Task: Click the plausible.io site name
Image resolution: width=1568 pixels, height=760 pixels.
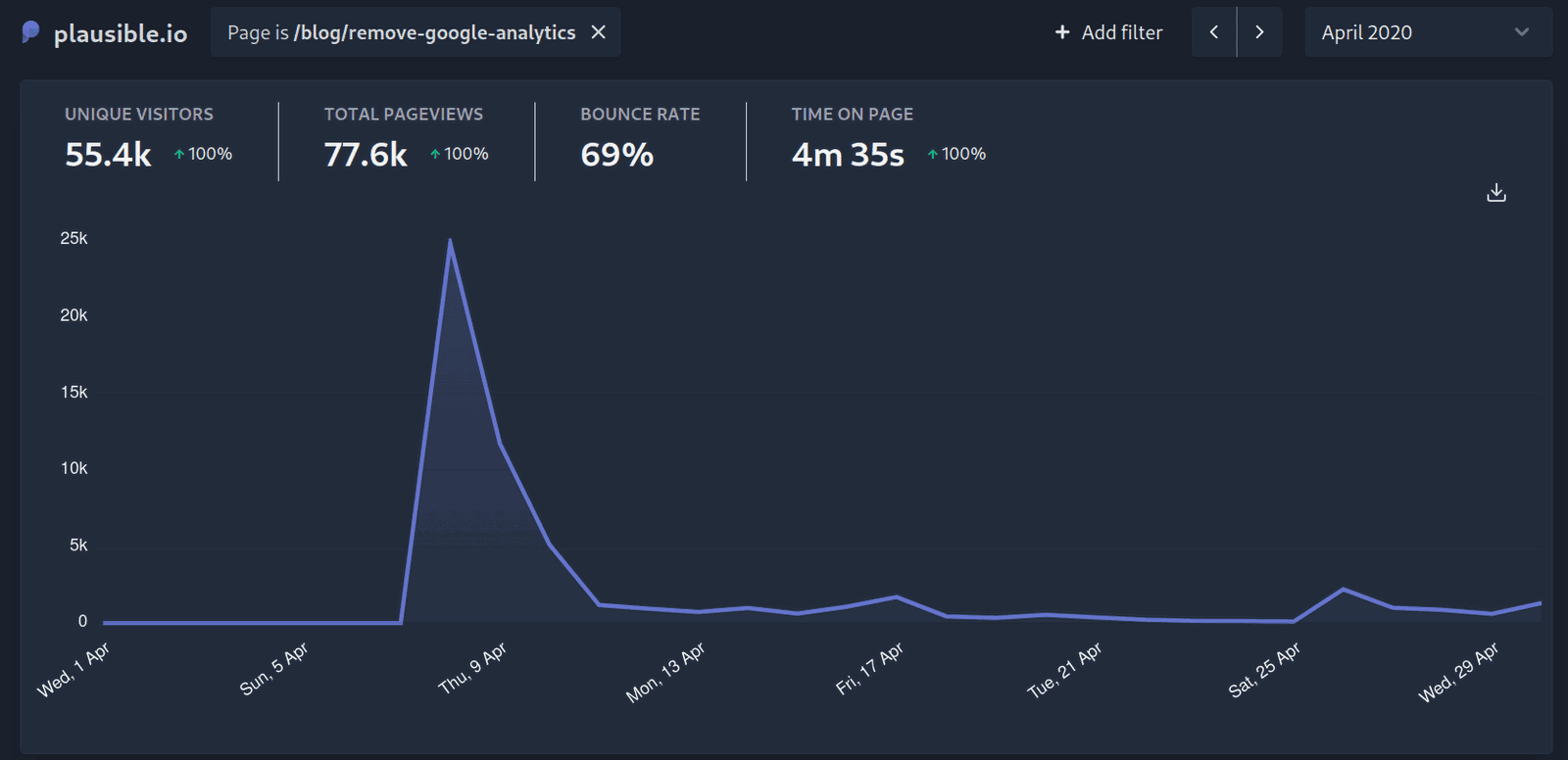Action: pos(121,33)
